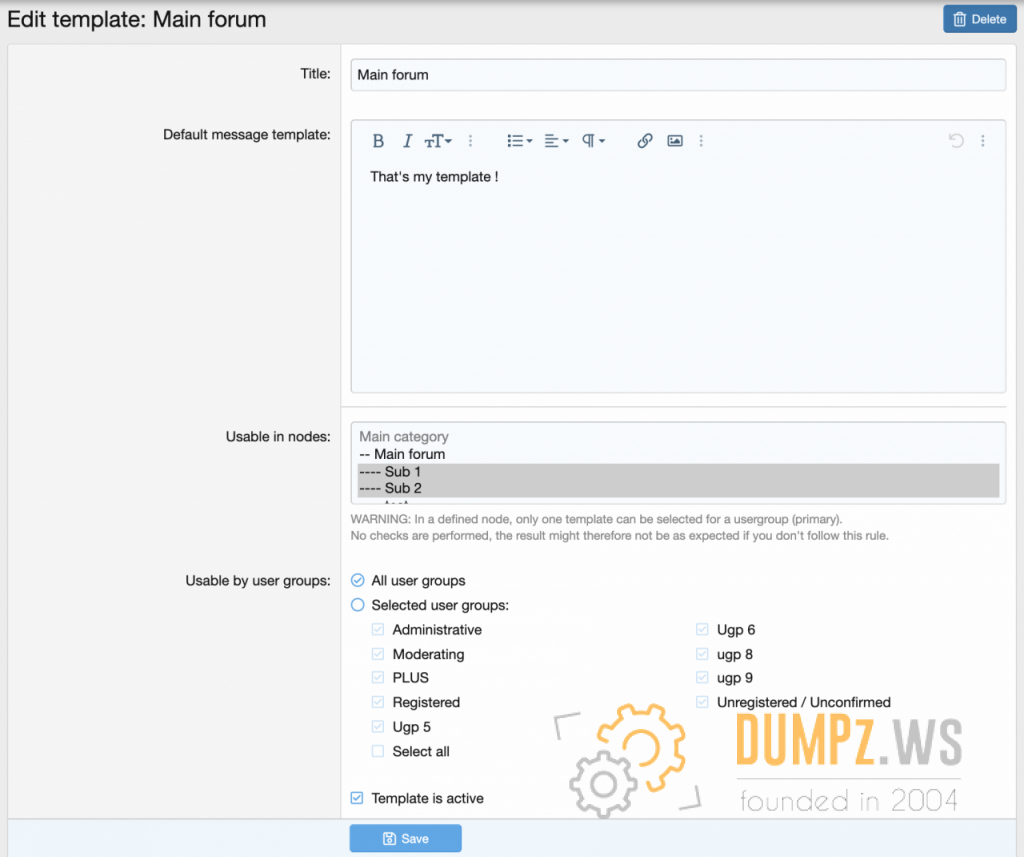Viewport: 1024px width, 857px height.
Task: Open the paragraph format dropdown
Action: (593, 141)
